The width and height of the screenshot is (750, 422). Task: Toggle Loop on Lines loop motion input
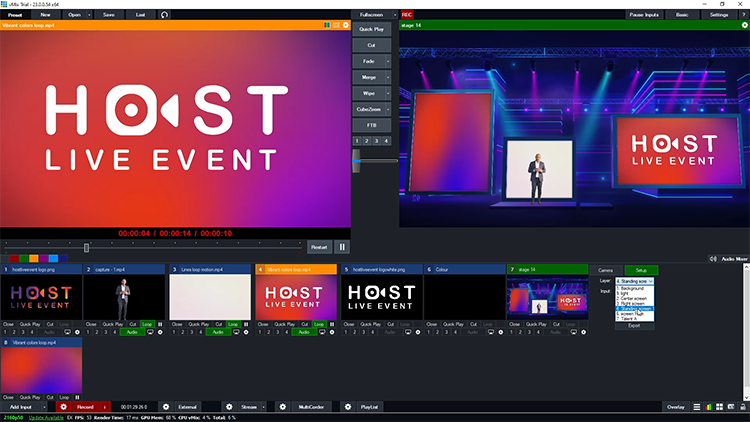(233, 324)
